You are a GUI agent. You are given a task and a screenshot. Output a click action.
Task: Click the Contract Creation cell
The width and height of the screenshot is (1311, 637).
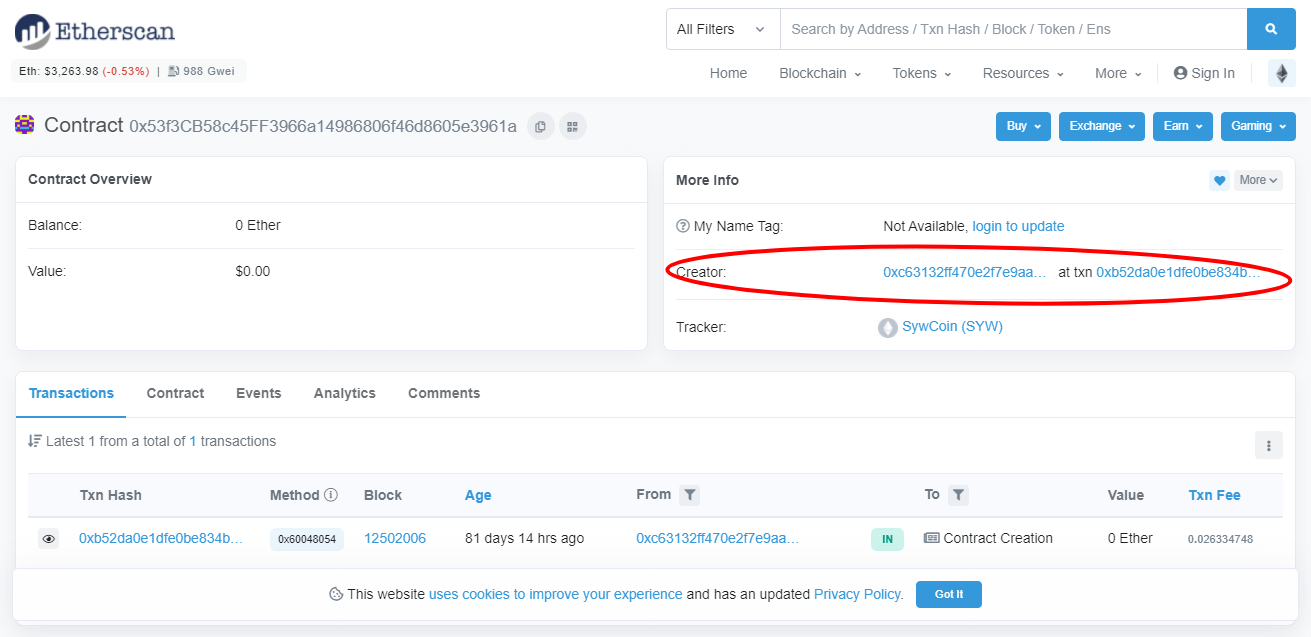988,538
